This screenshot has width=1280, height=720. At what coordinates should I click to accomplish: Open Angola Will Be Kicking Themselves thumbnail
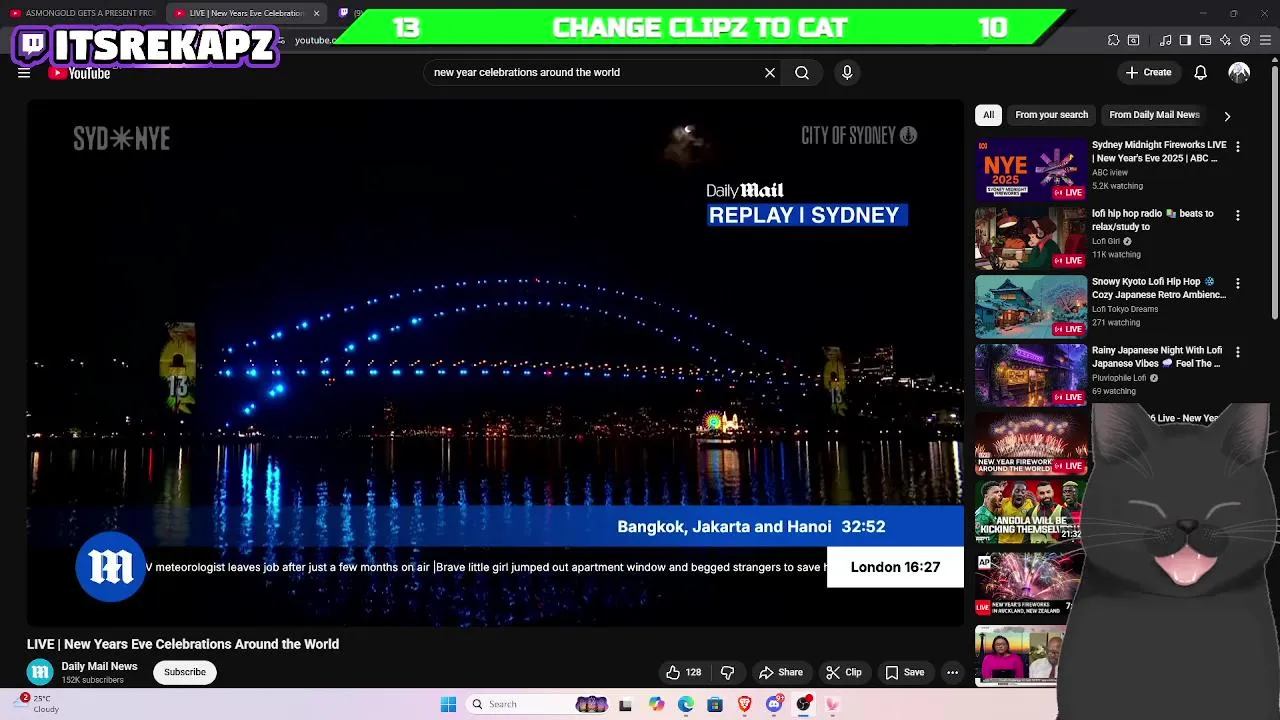[1031, 511]
